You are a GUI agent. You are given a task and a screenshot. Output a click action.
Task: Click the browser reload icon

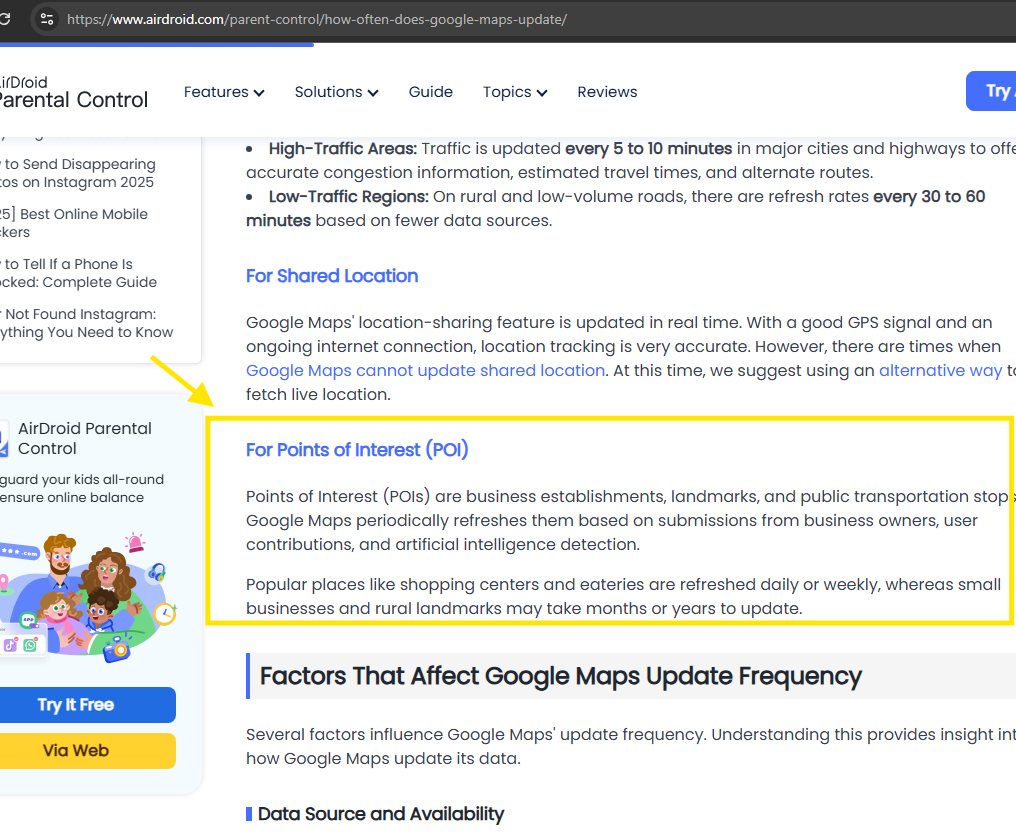[x=4, y=19]
